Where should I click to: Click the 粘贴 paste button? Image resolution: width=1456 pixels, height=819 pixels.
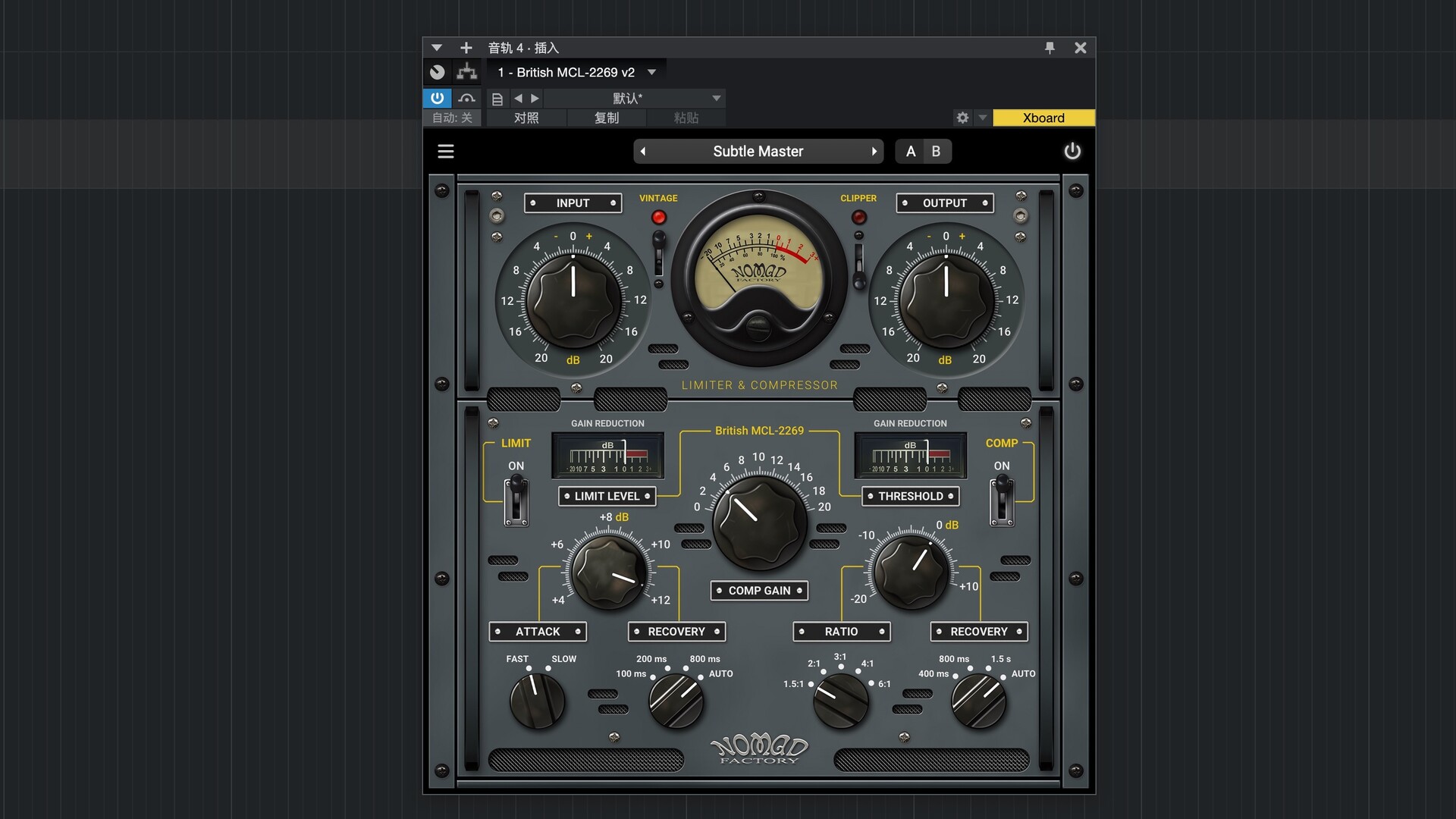point(686,118)
